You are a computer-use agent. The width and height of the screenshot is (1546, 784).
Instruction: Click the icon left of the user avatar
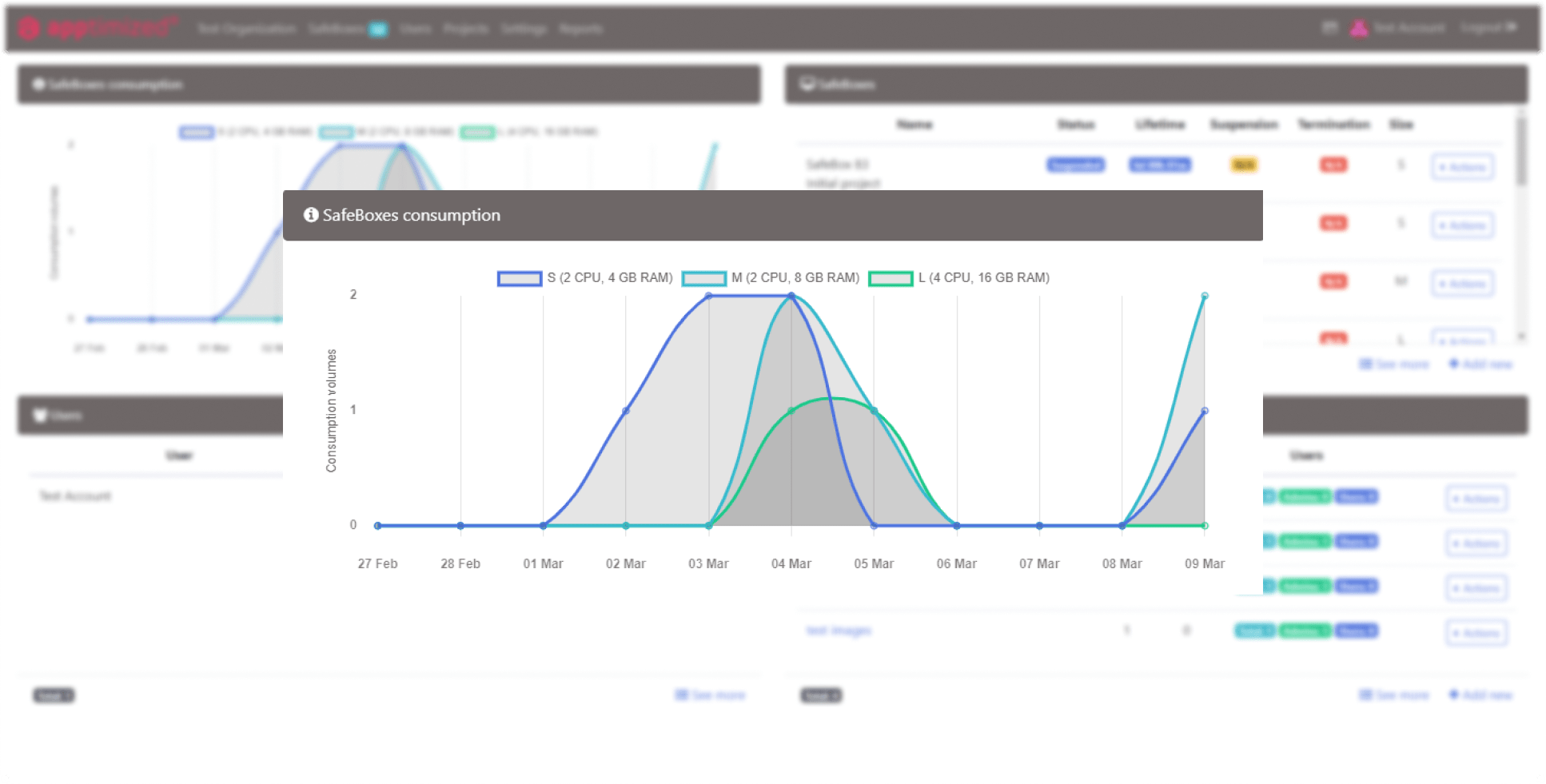tap(1329, 28)
